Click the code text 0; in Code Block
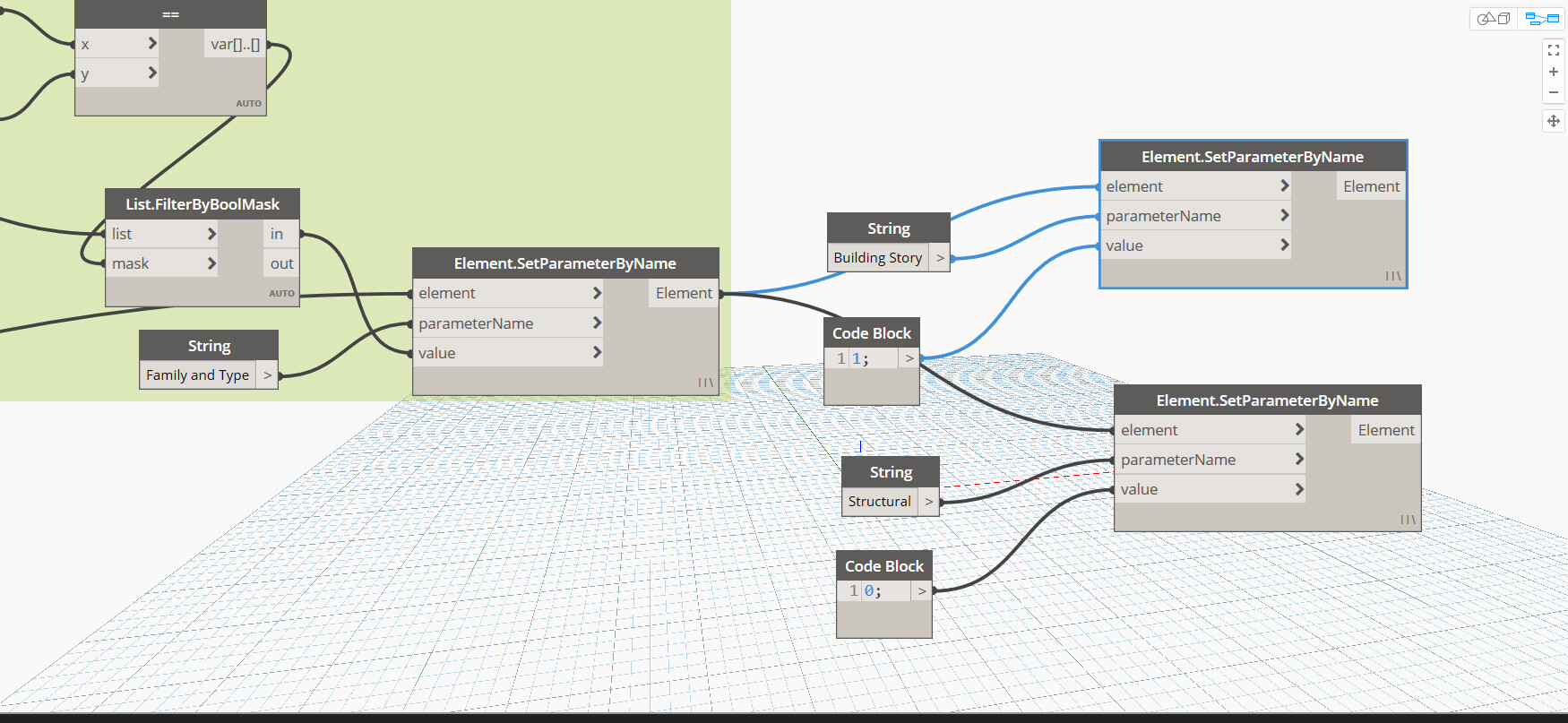The image size is (1568, 723). pos(873,591)
